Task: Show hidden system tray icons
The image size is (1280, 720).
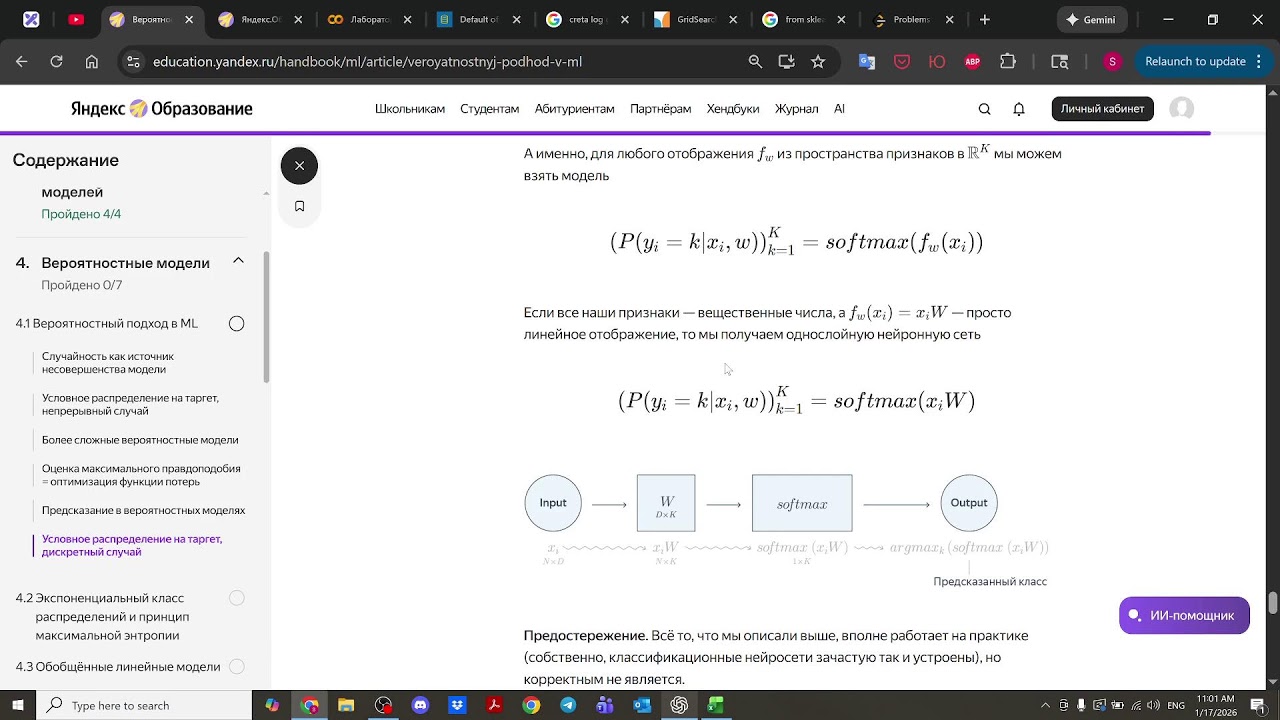Action: 1044,705
